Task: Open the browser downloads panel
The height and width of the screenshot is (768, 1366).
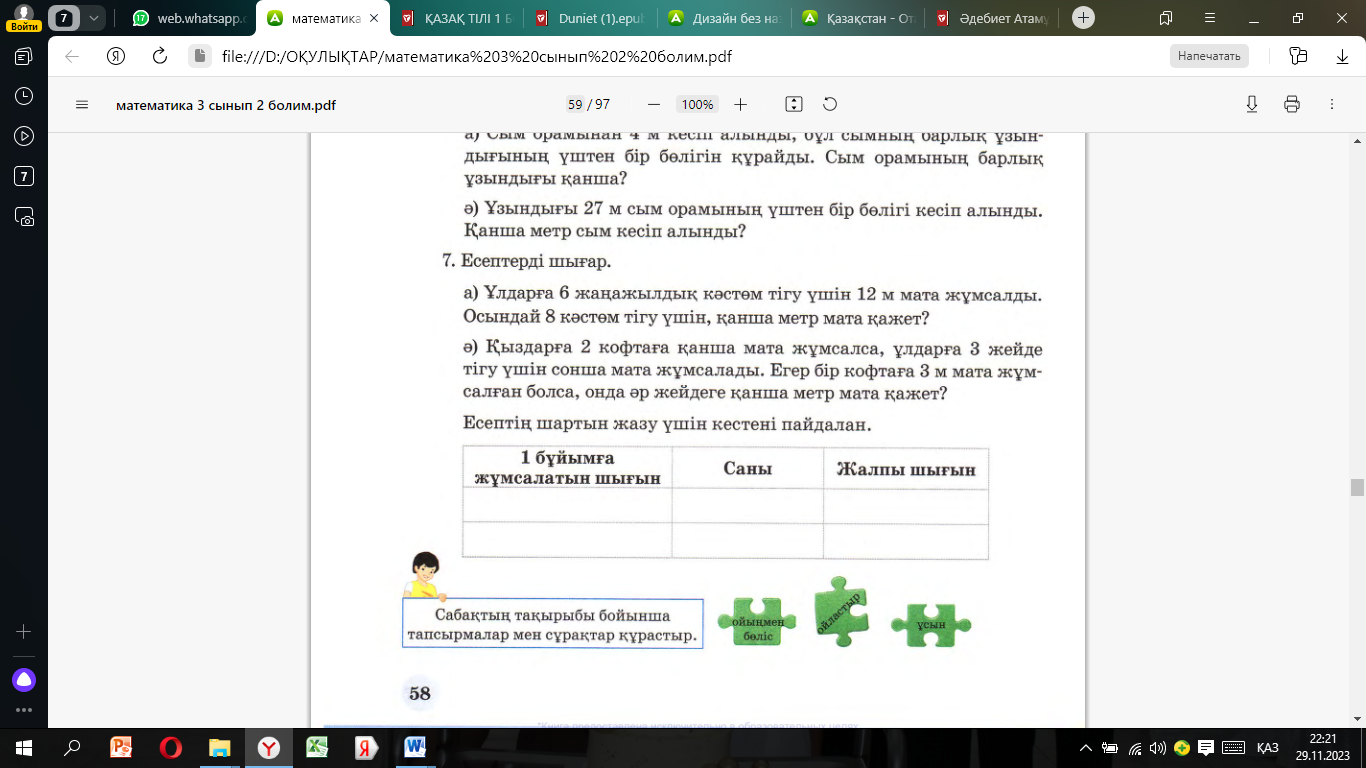Action: pos(1343,56)
